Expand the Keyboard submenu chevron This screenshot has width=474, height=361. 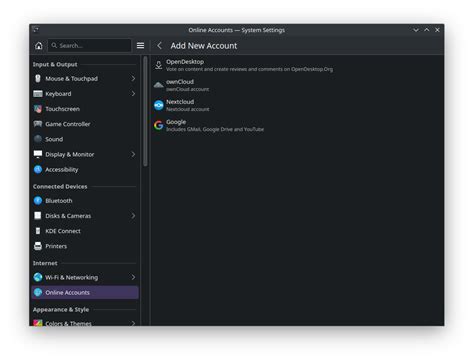(133, 94)
